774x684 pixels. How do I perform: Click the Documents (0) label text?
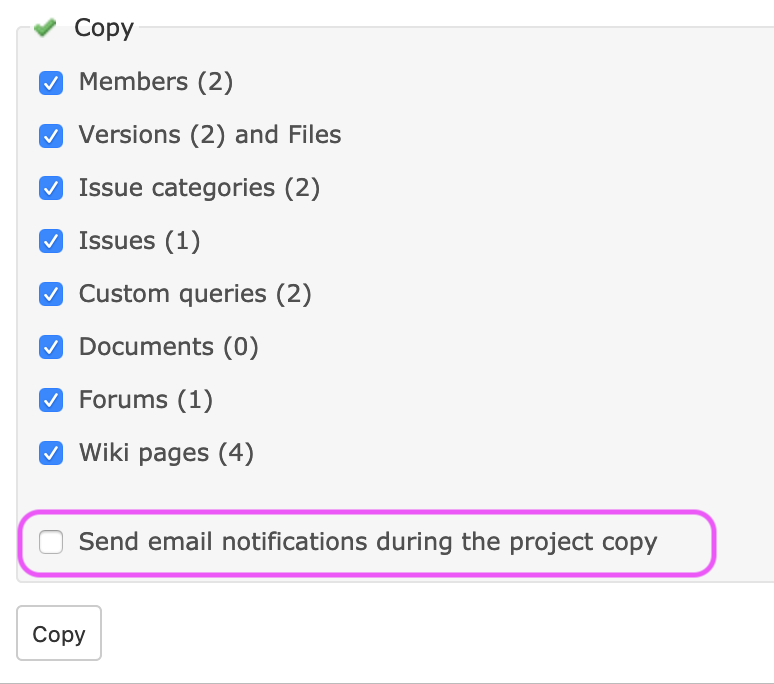point(168,347)
